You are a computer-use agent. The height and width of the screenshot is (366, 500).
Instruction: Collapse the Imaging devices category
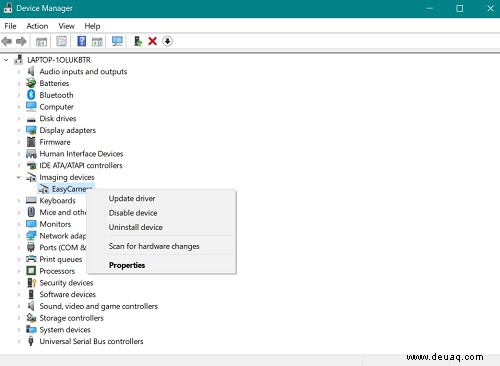[x=19, y=177]
